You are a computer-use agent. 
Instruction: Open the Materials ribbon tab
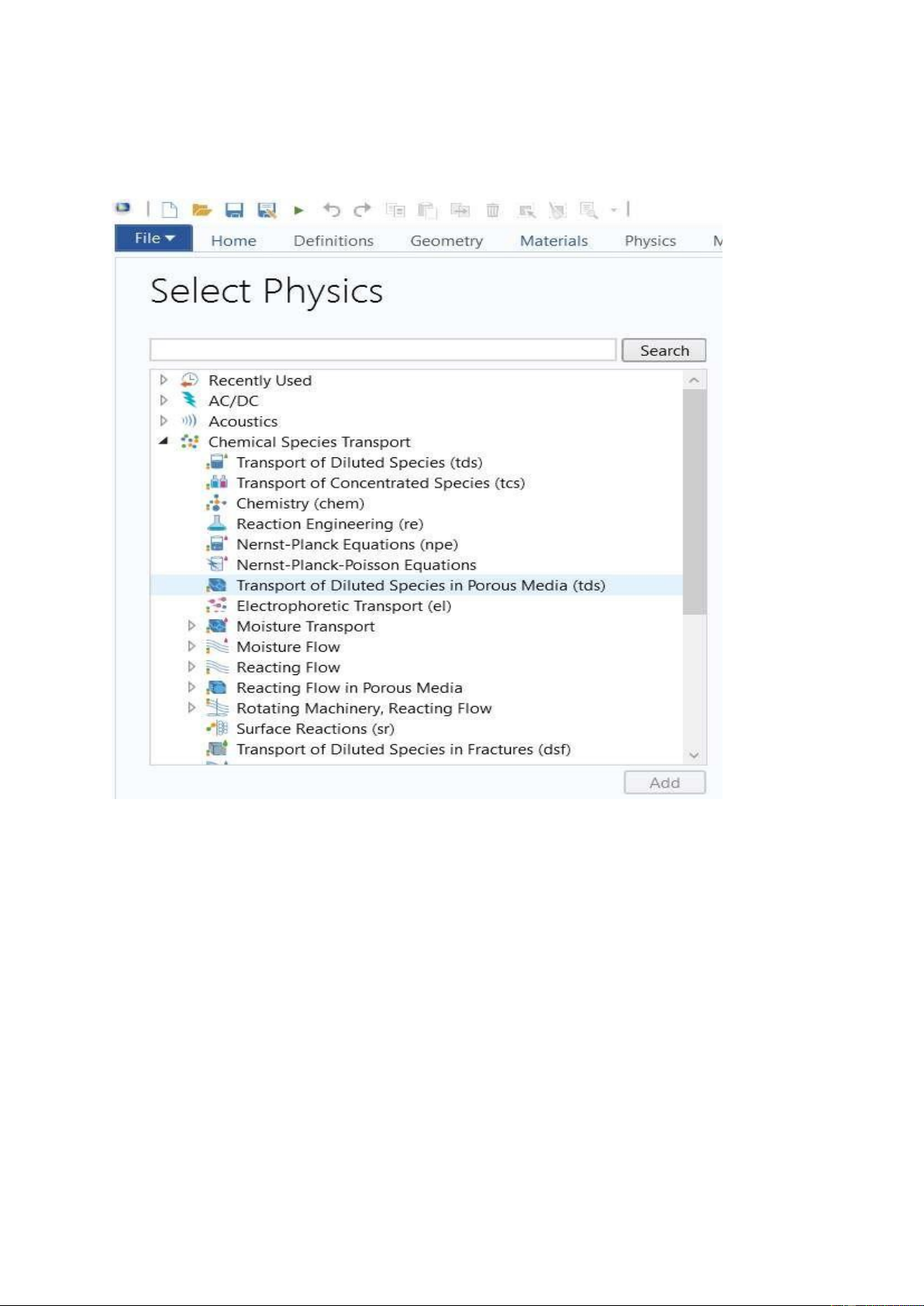(553, 241)
